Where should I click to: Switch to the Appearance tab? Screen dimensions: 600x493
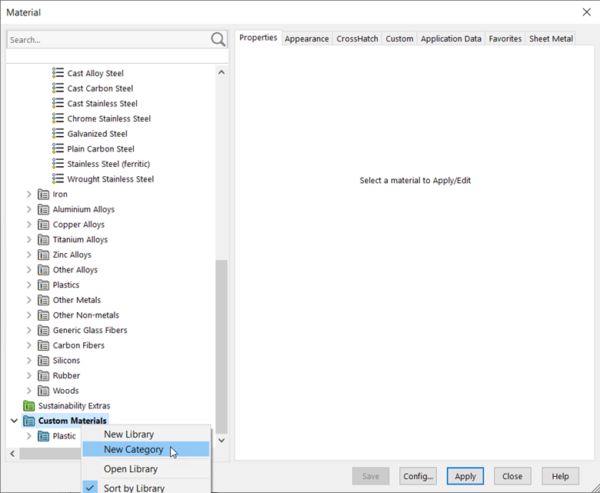[307, 39]
